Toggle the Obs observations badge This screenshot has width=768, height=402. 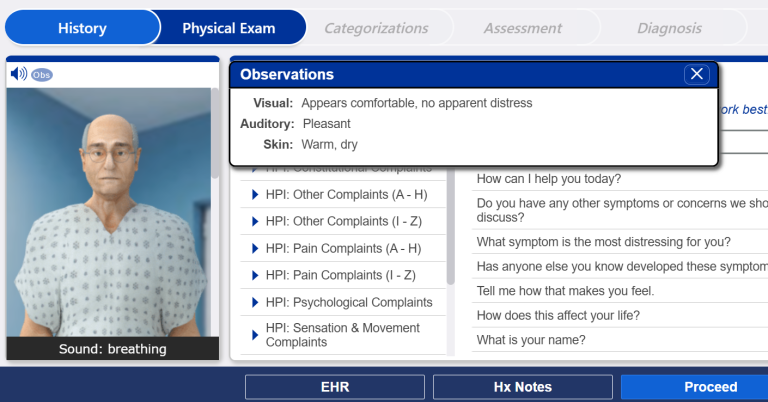[x=42, y=75]
